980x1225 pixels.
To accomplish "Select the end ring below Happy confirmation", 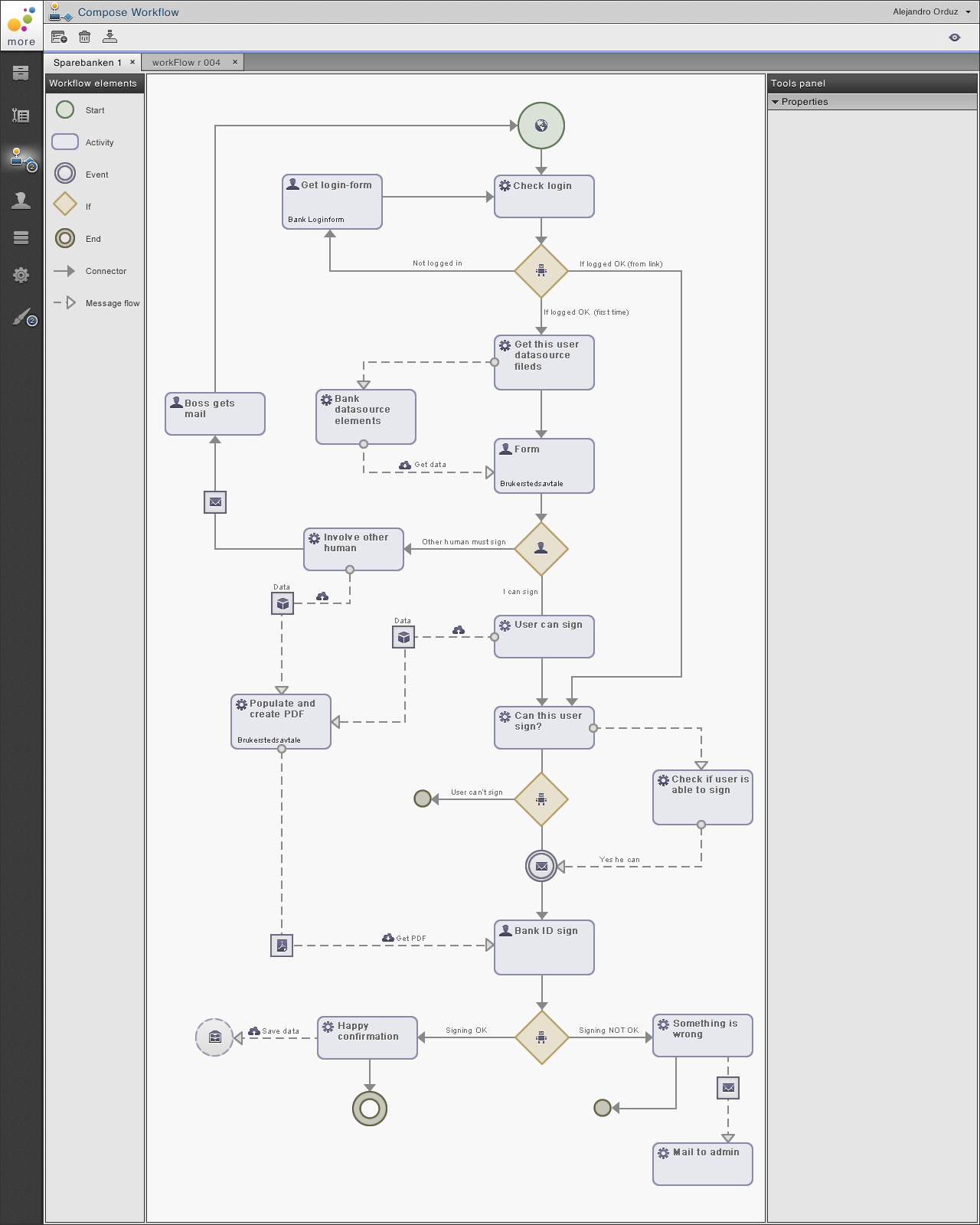I will (x=370, y=1109).
